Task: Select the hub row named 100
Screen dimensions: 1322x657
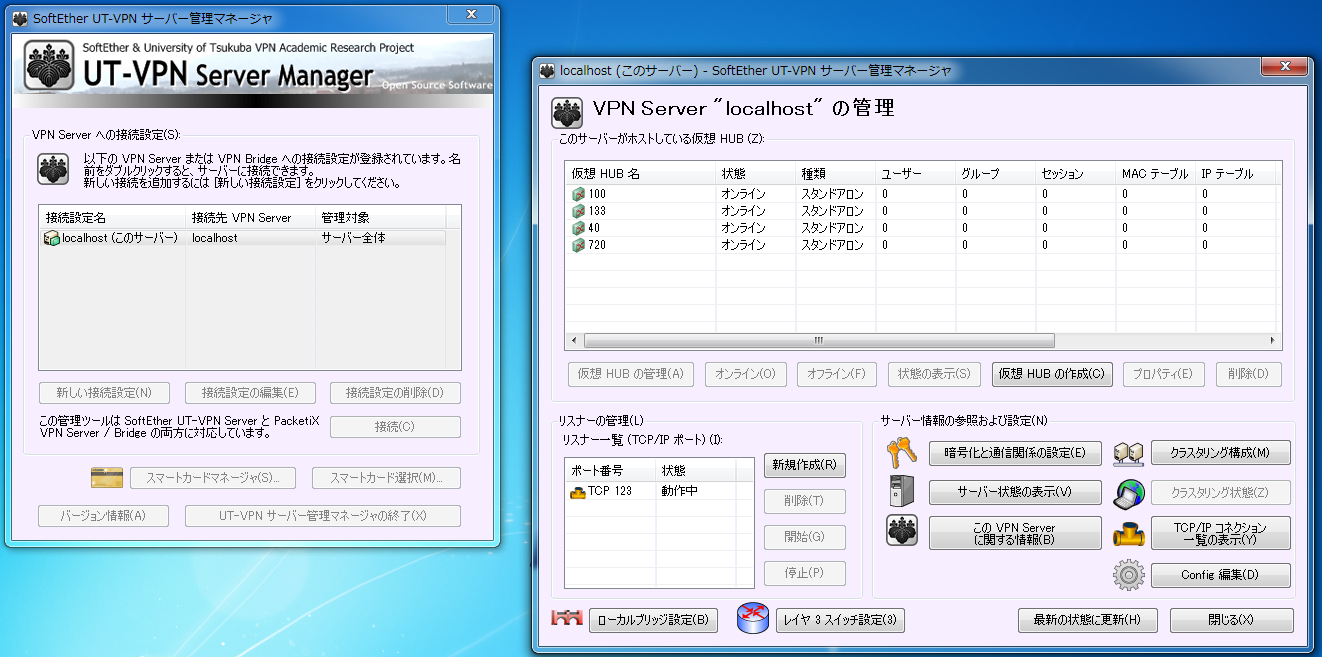Action: coord(922,194)
